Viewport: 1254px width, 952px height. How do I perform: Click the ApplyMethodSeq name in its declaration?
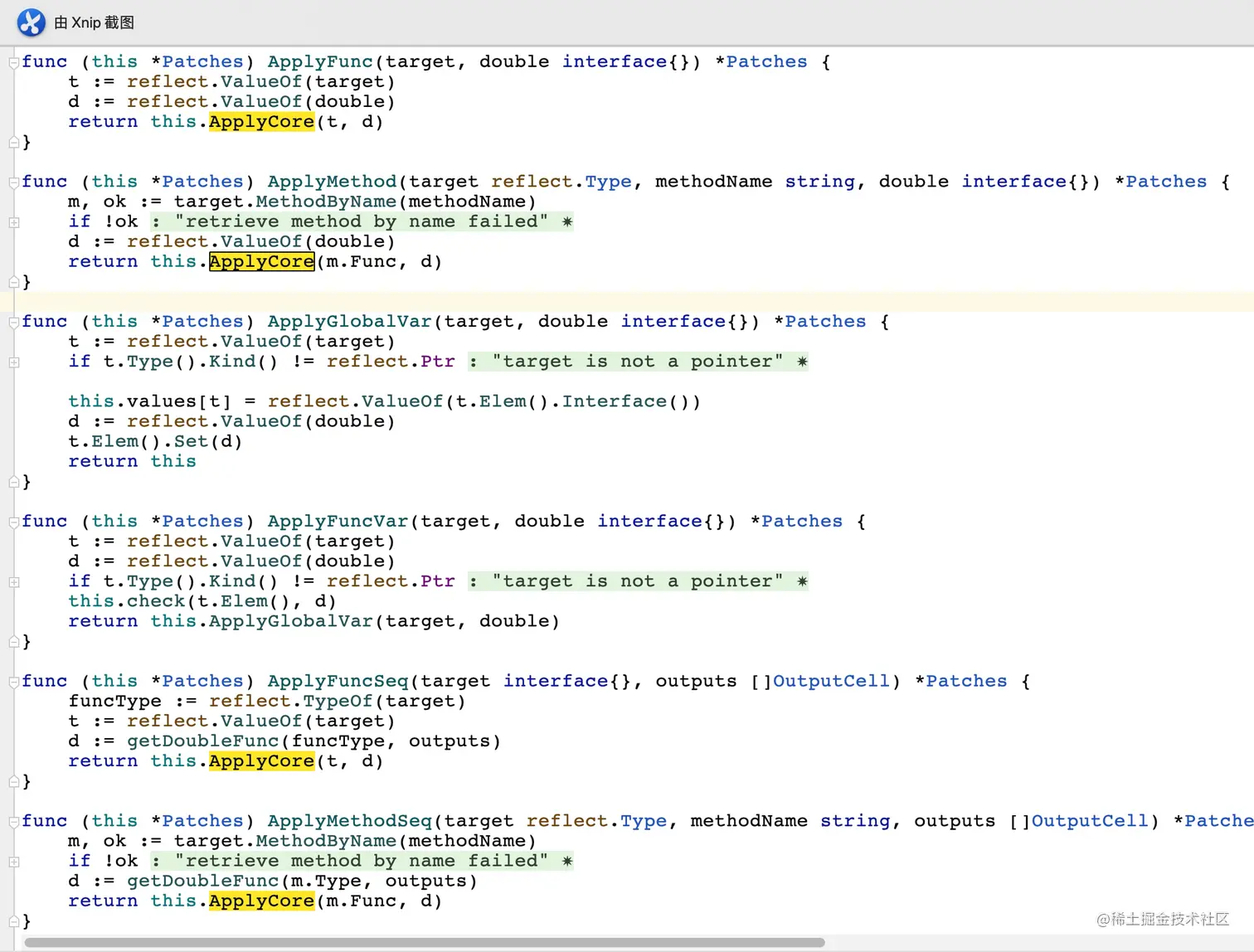click(x=350, y=821)
